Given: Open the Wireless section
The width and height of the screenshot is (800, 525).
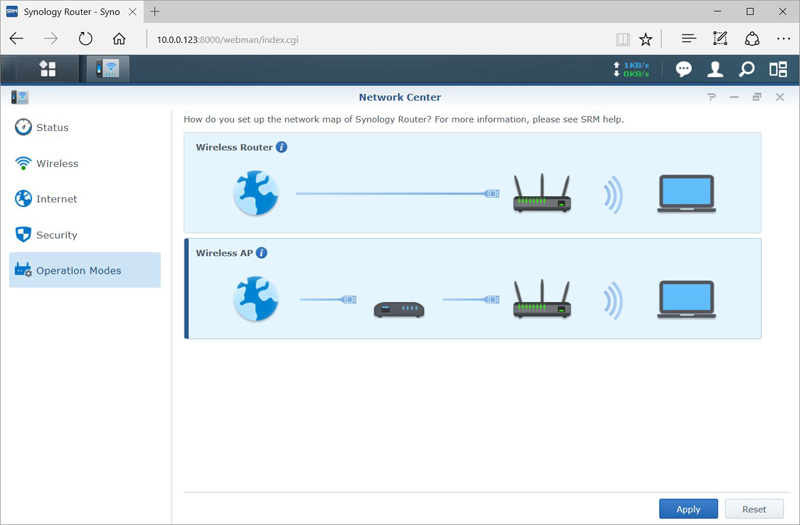Looking at the screenshot, I should click(x=85, y=163).
